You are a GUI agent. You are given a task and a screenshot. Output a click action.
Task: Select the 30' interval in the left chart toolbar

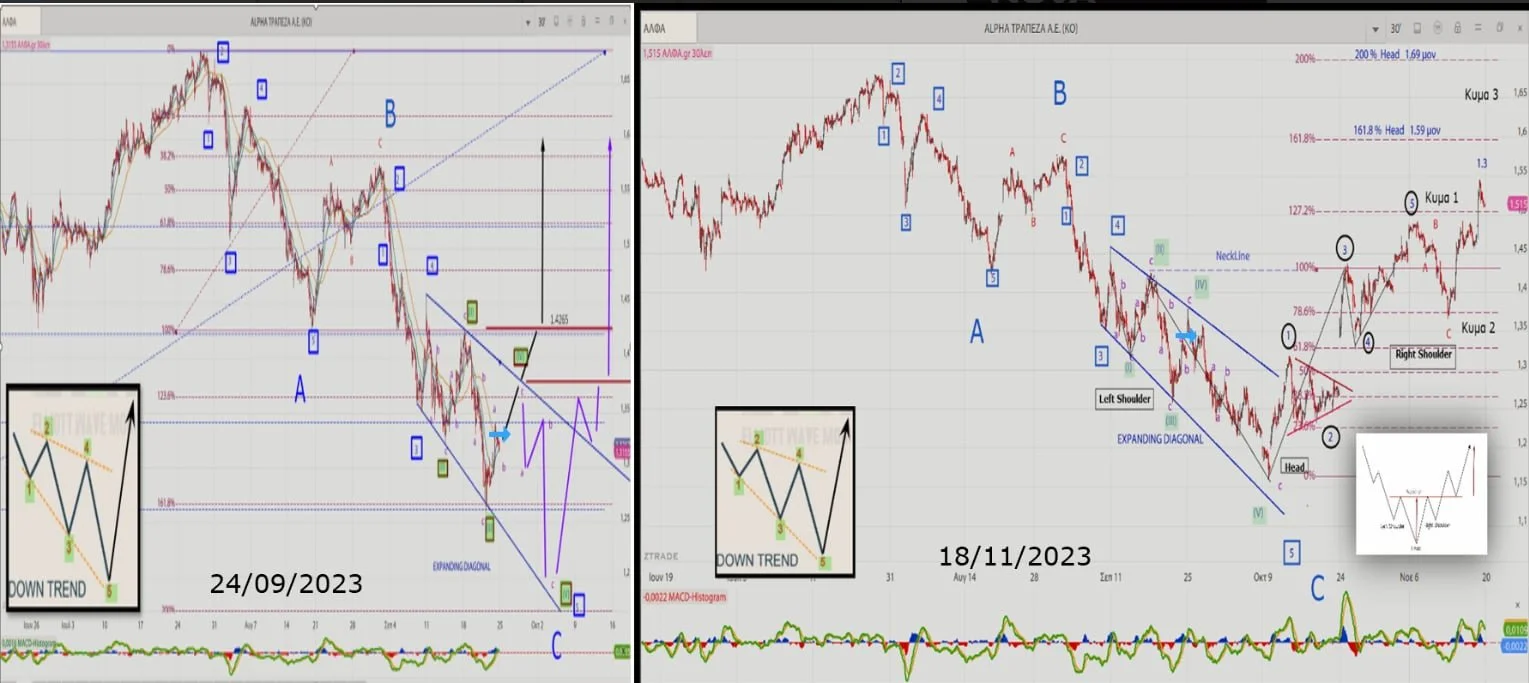pos(541,20)
